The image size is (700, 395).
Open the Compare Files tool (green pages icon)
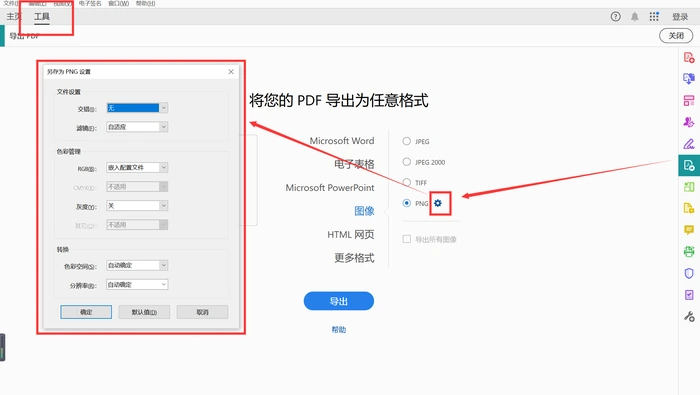coord(689,187)
